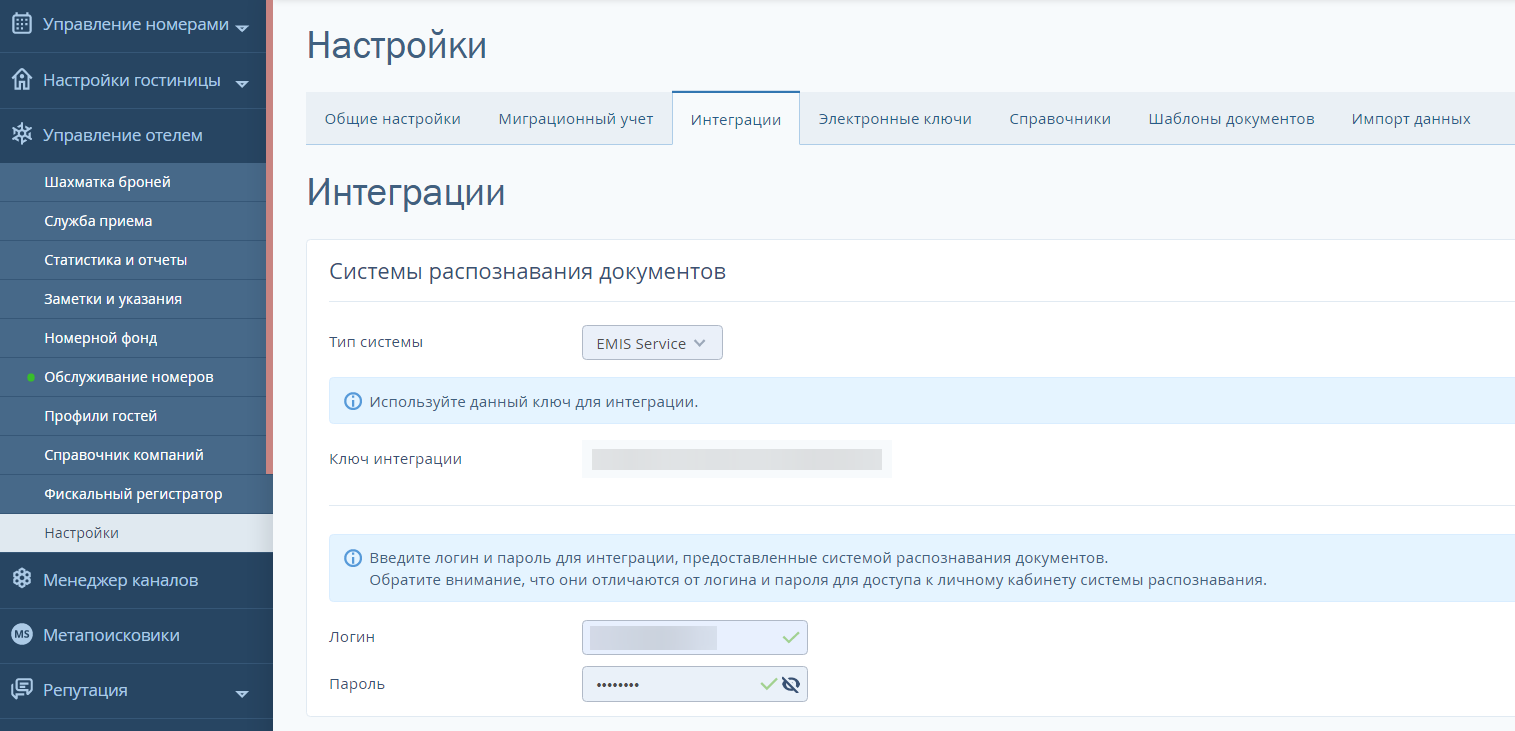1515x731 pixels.
Task: Click the Ключ интеграции value field
Action: pos(737,459)
